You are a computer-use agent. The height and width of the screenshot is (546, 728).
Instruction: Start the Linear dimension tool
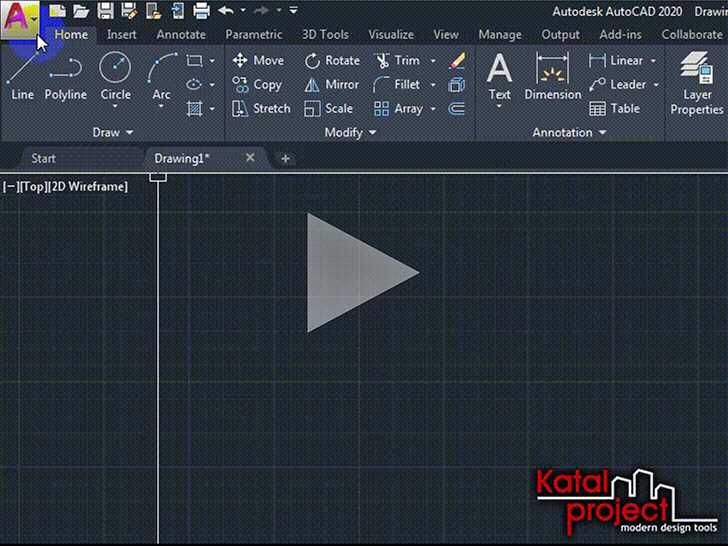pyautogui.click(x=616, y=60)
